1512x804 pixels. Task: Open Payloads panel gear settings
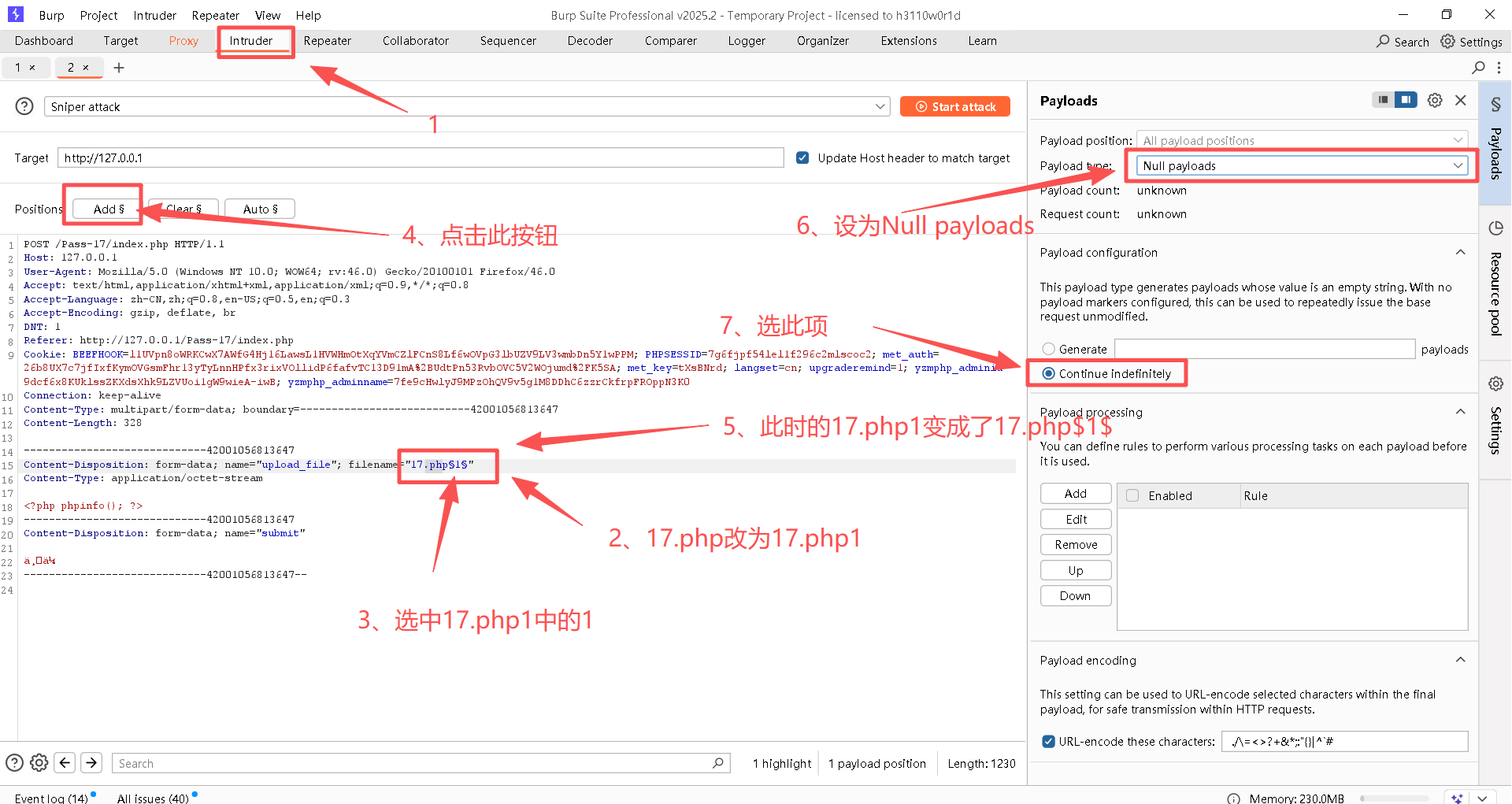tap(1435, 100)
